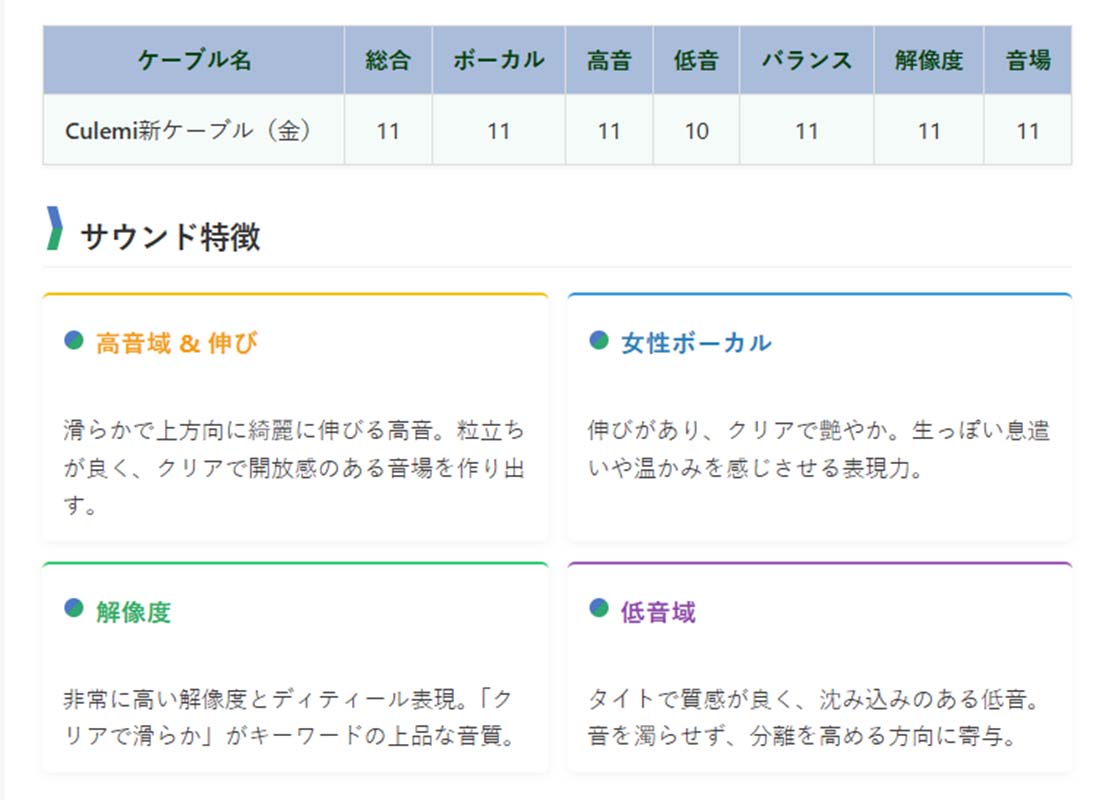1106x800 pixels.
Task: Click the purple 低音域 card title
Action: click(658, 612)
